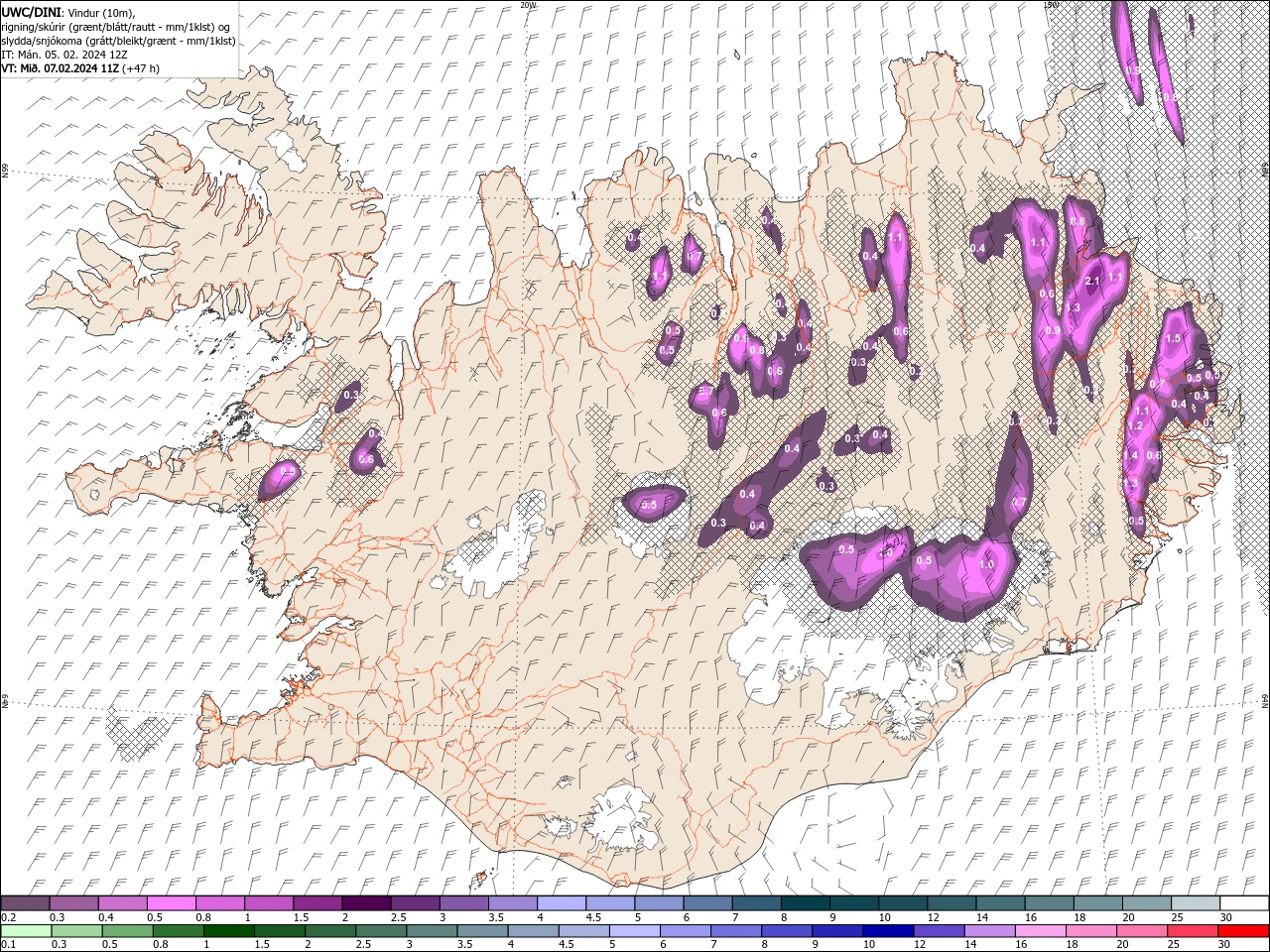Viewport: 1270px width, 952px height.
Task: Click the '2.1' snowfall value in the east
Action: 1092,282
